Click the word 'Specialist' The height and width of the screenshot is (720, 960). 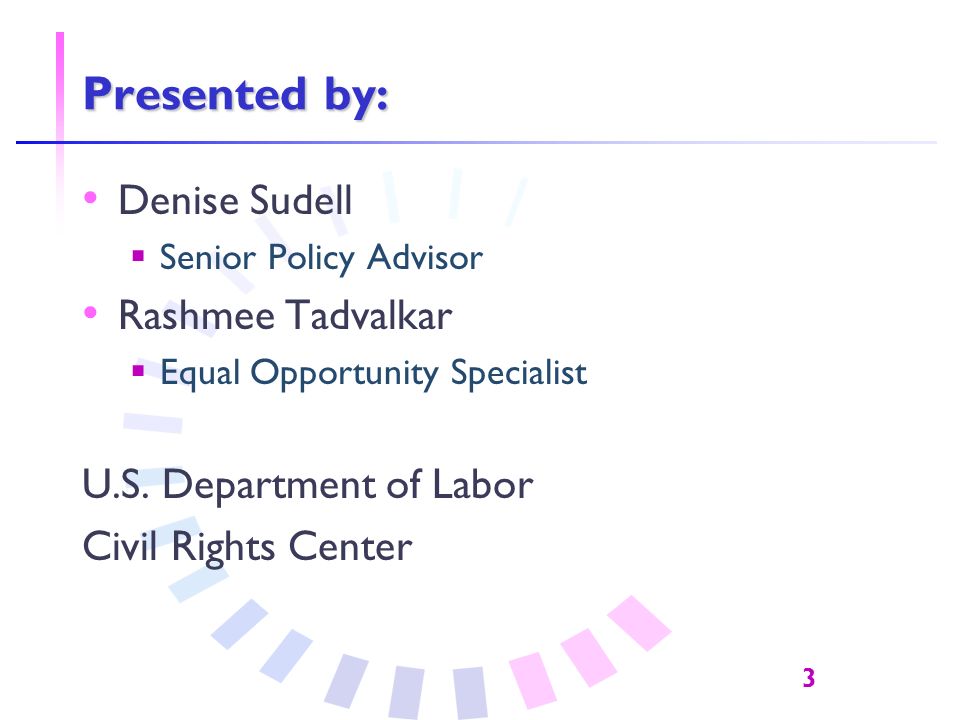point(519,373)
